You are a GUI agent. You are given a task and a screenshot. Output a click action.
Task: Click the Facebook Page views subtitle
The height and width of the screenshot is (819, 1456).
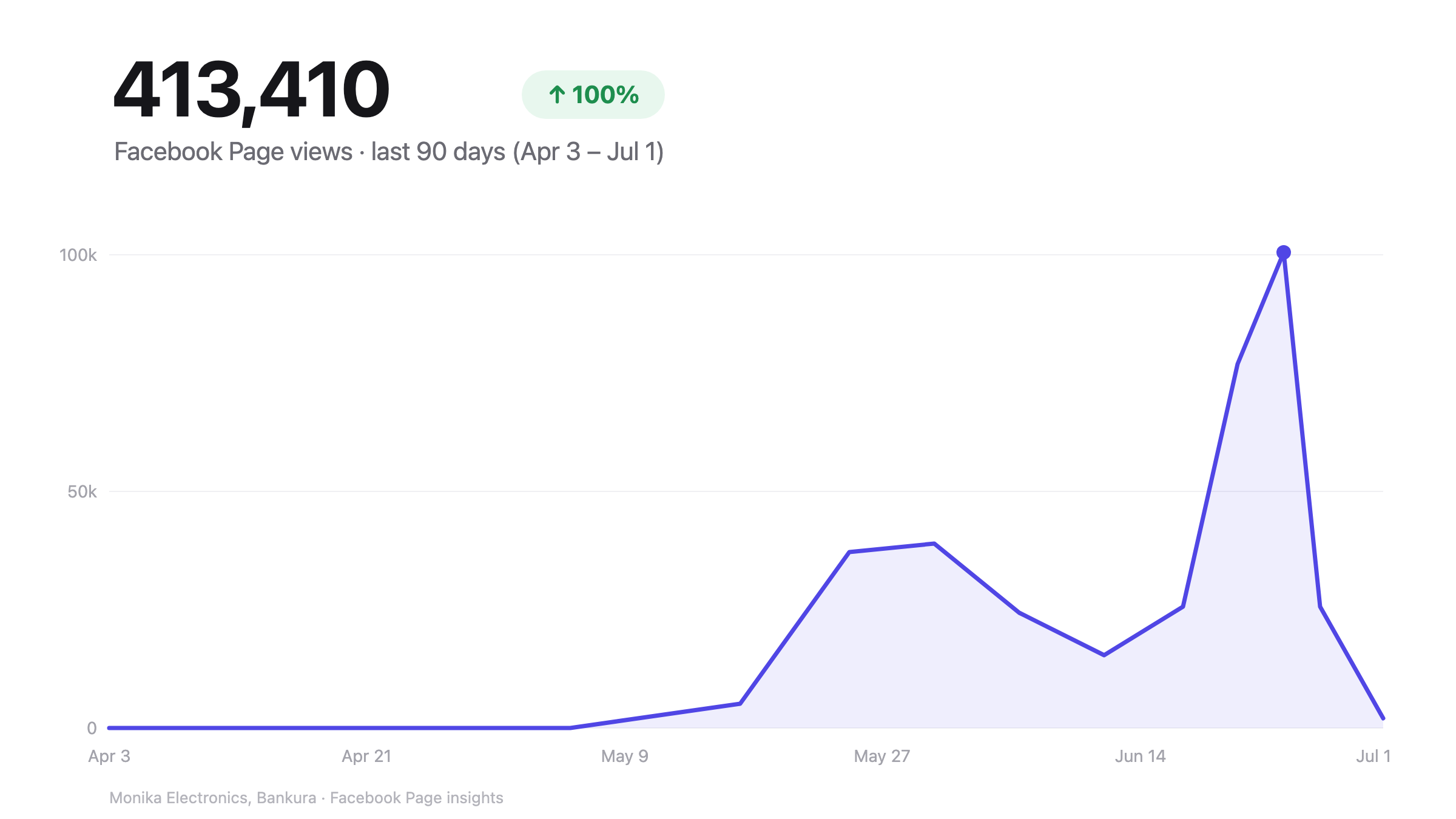coord(388,152)
